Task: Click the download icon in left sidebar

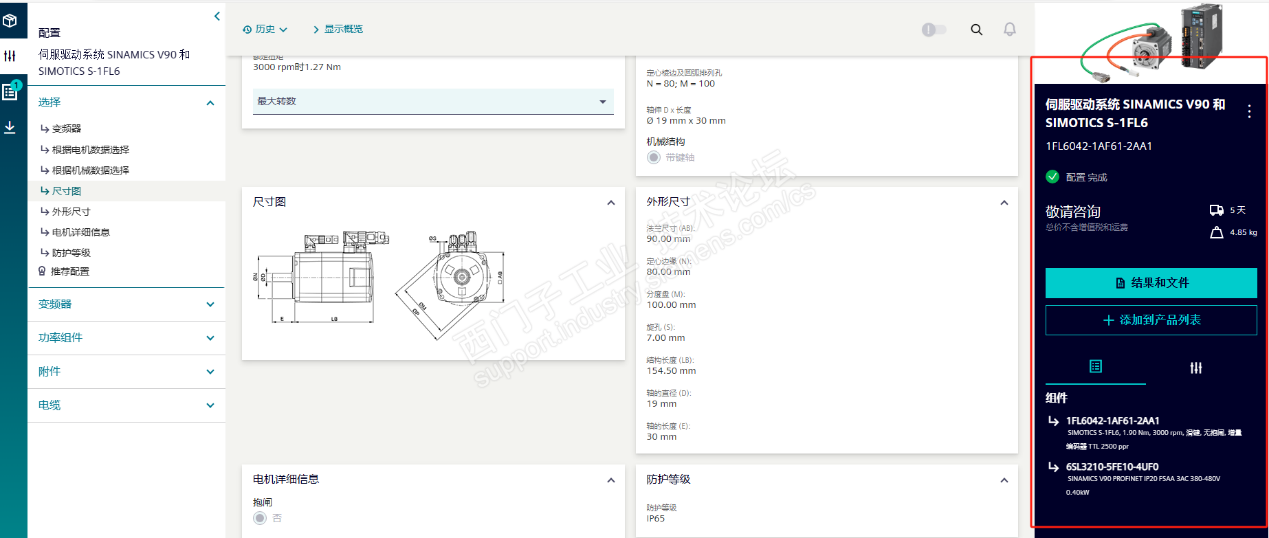Action: click(x=10, y=127)
